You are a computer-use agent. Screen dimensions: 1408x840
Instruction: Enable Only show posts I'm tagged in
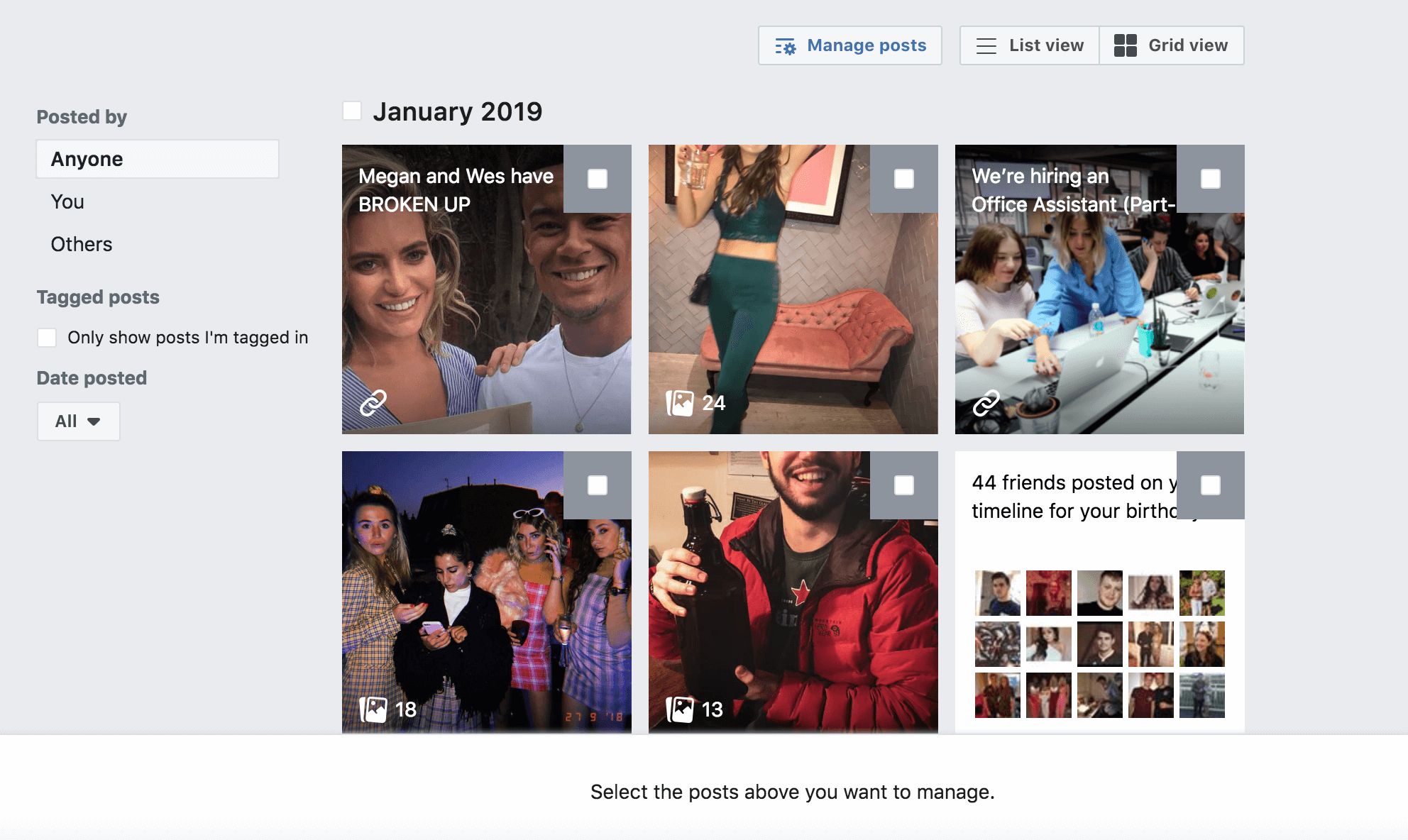tap(47, 338)
